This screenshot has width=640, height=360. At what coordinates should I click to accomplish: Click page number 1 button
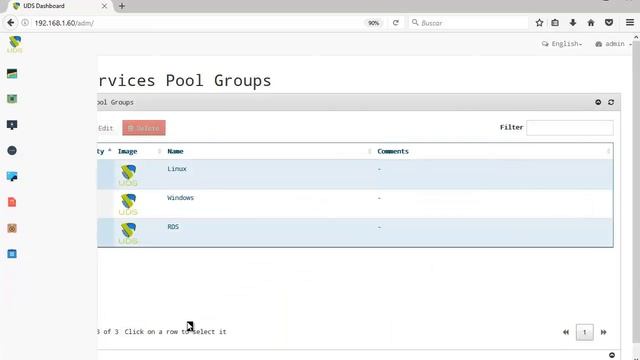(584, 332)
